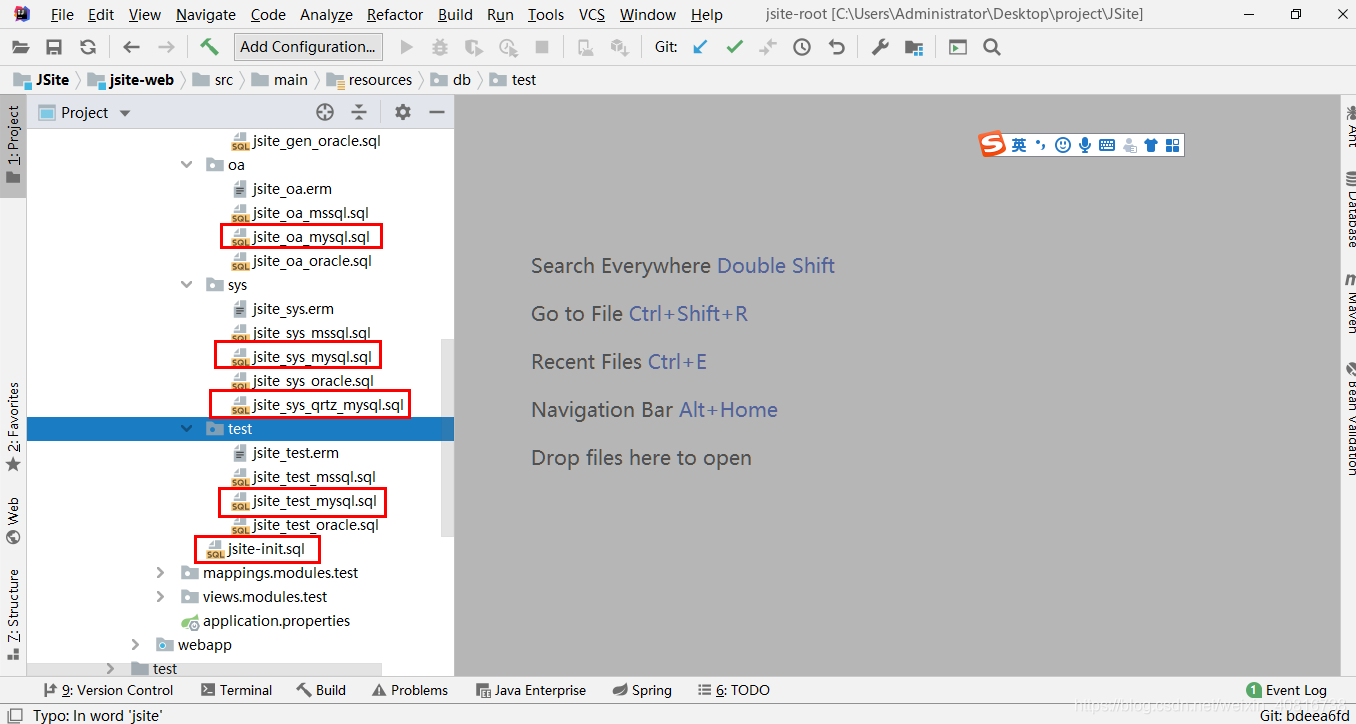Viewport: 1356px width, 724px height.
Task: Collapse the sys folder
Action: click(x=186, y=285)
